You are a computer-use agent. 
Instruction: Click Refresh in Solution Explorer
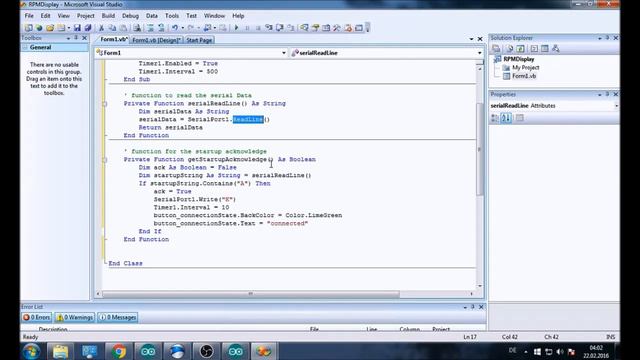point(520,49)
